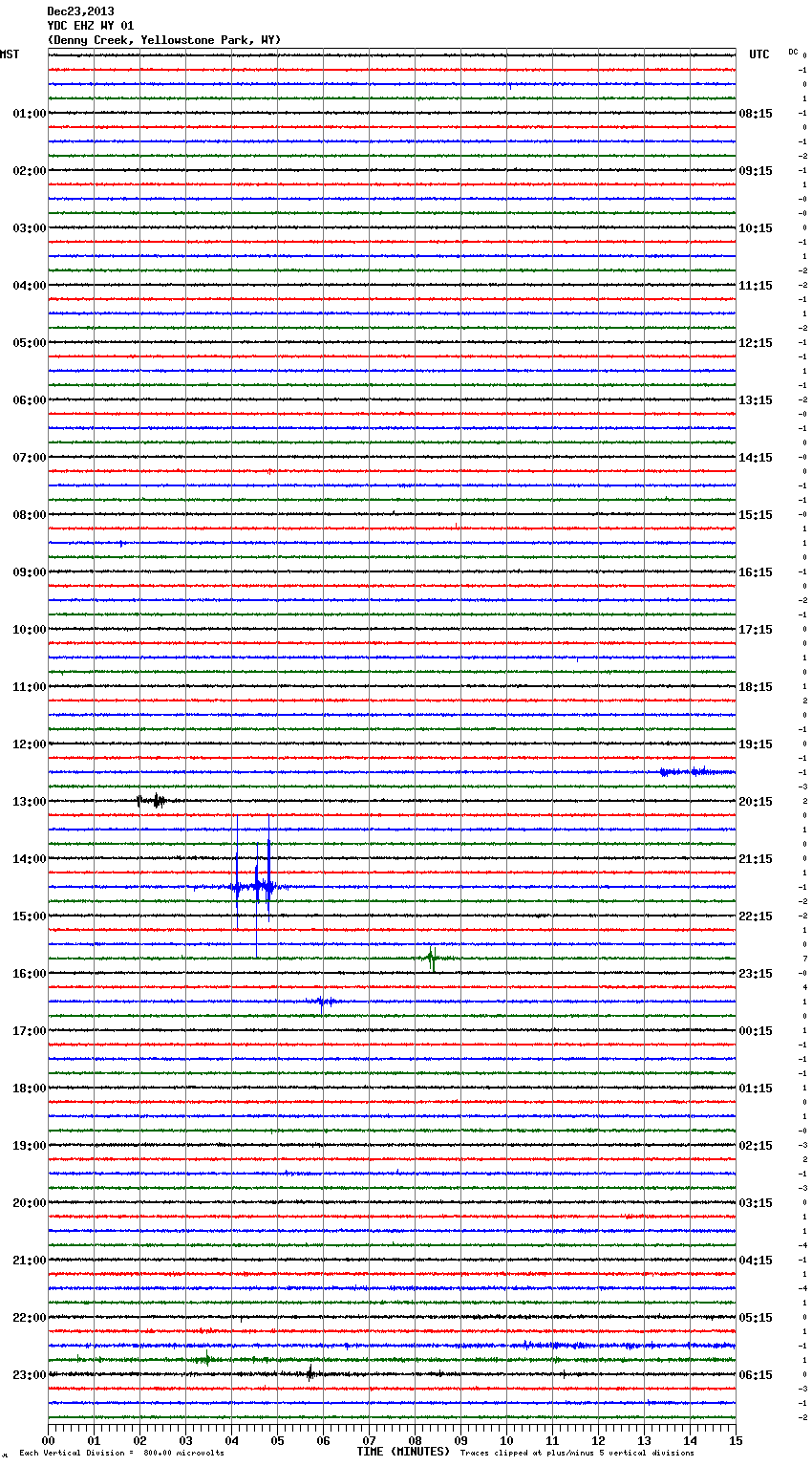
Task: Click the 08:15 UTC time label
Action: [756, 114]
